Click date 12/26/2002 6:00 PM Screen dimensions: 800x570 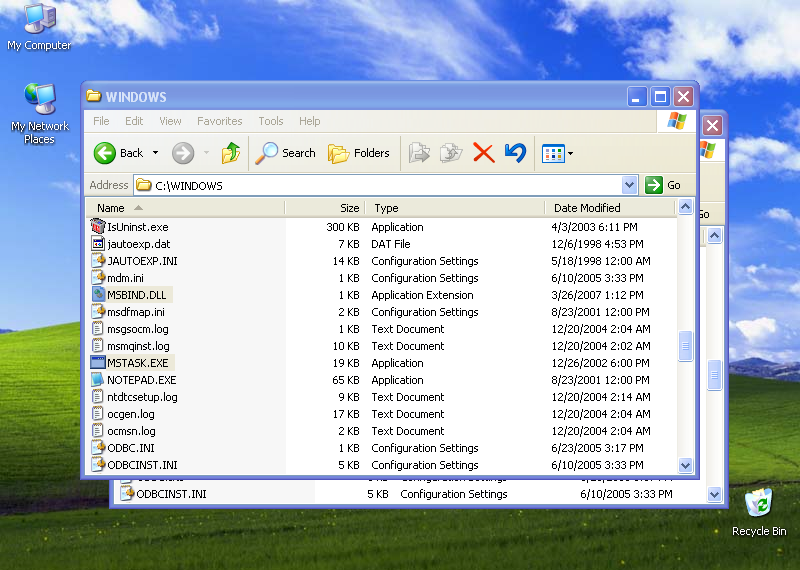[x=600, y=363]
